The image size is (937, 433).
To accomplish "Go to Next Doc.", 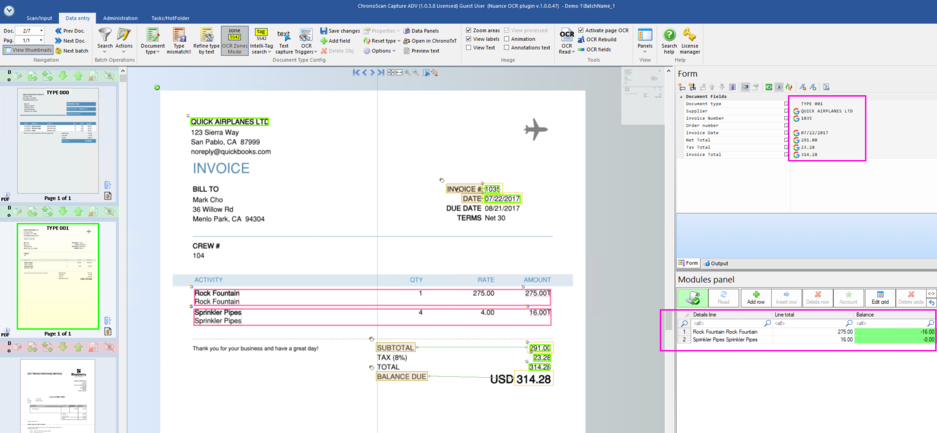I will click(72, 40).
